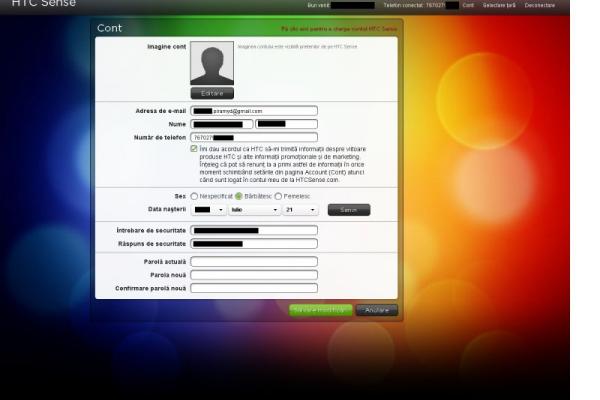
Task: Click the dark button next to birth date
Action: tap(349, 210)
